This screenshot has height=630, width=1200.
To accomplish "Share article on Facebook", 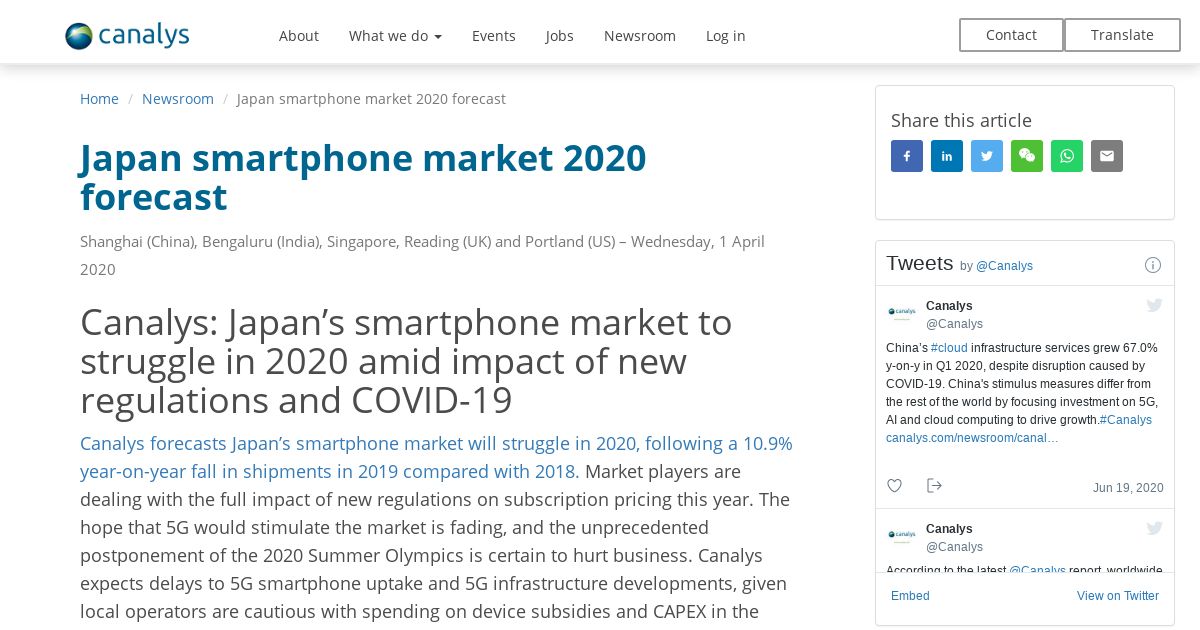I will click(907, 156).
